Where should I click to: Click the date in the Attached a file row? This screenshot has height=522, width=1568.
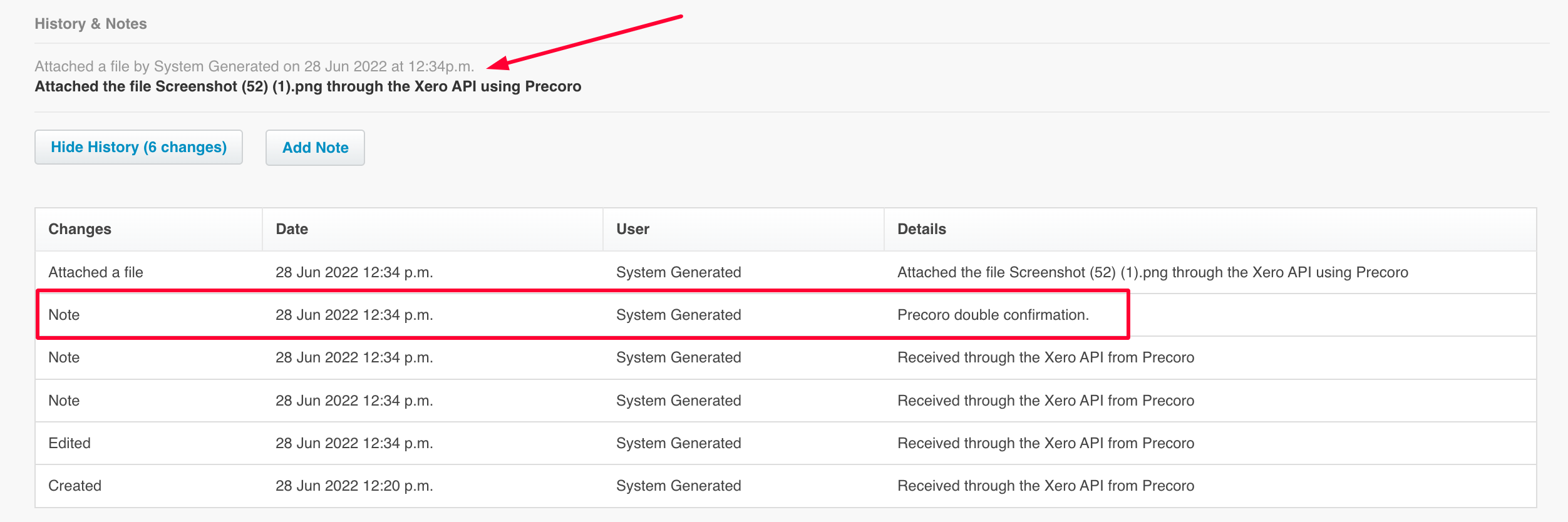point(354,272)
